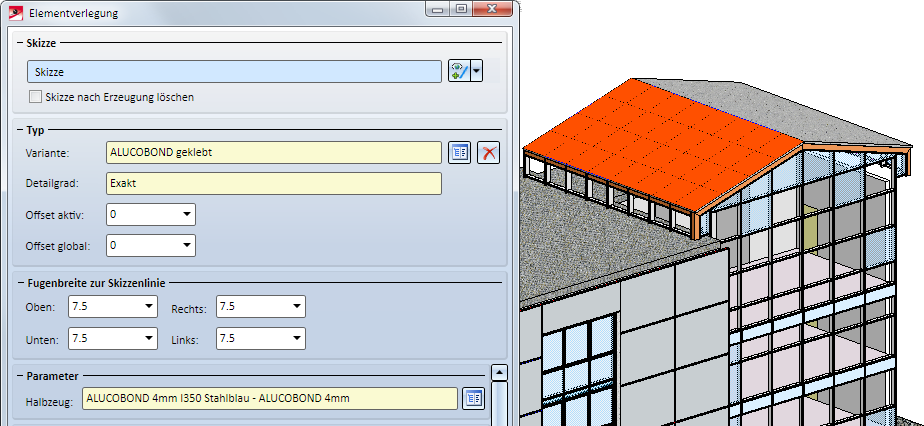This screenshot has height=426, width=924.
Task: Click the Typ section heading
Action: [x=35, y=130]
